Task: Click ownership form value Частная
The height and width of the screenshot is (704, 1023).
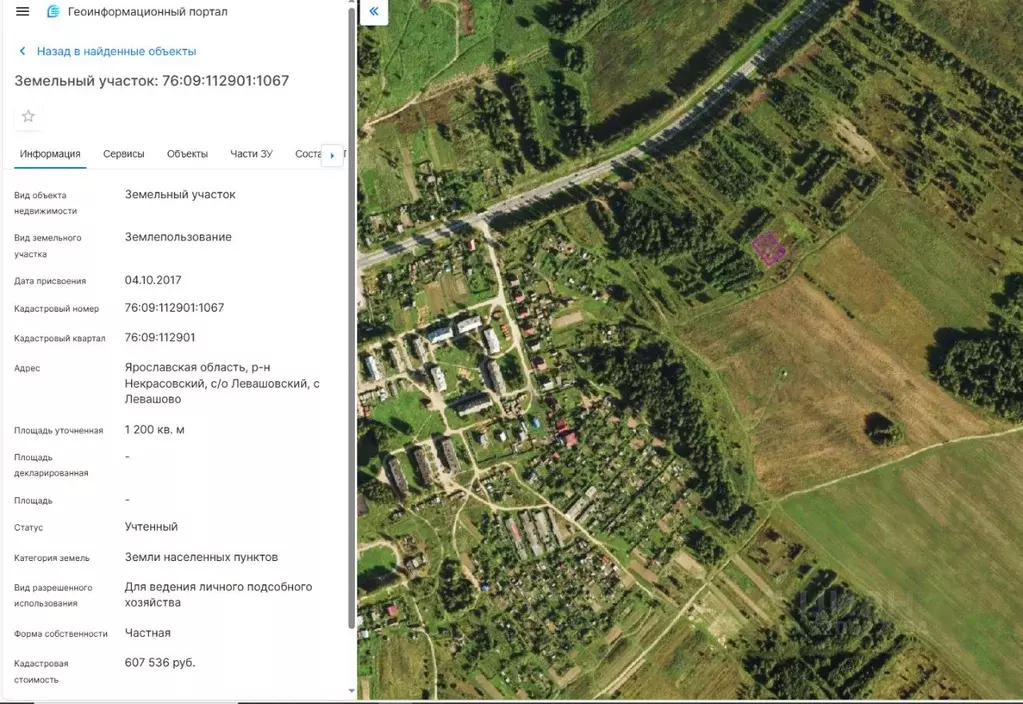Action: pyautogui.click(x=147, y=633)
